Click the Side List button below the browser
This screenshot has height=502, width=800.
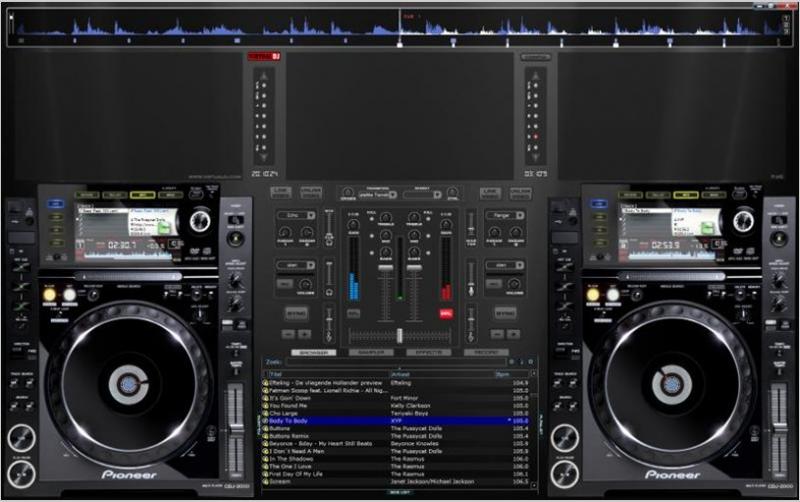(x=400, y=493)
